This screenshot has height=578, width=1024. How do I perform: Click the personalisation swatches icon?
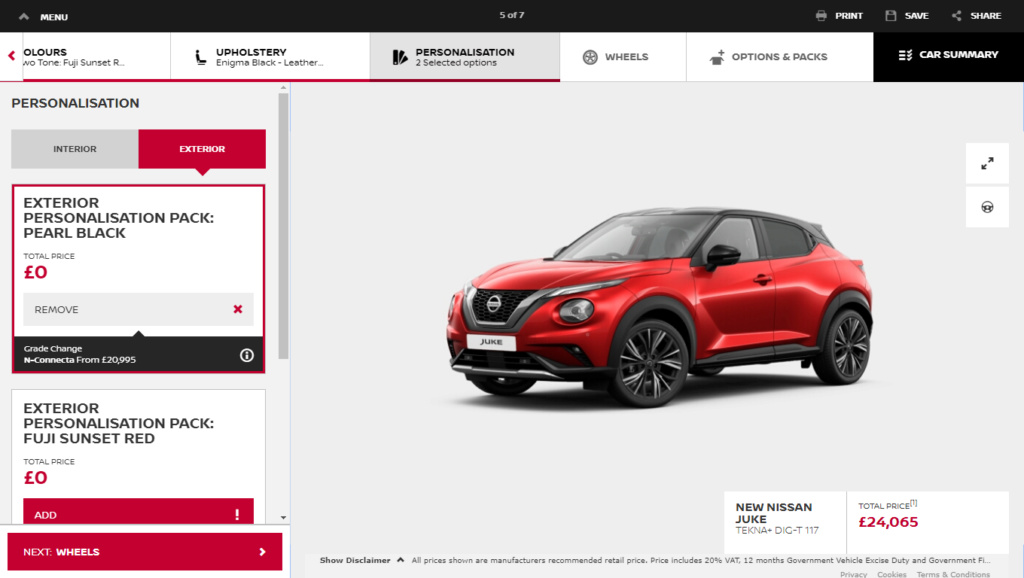pos(400,57)
